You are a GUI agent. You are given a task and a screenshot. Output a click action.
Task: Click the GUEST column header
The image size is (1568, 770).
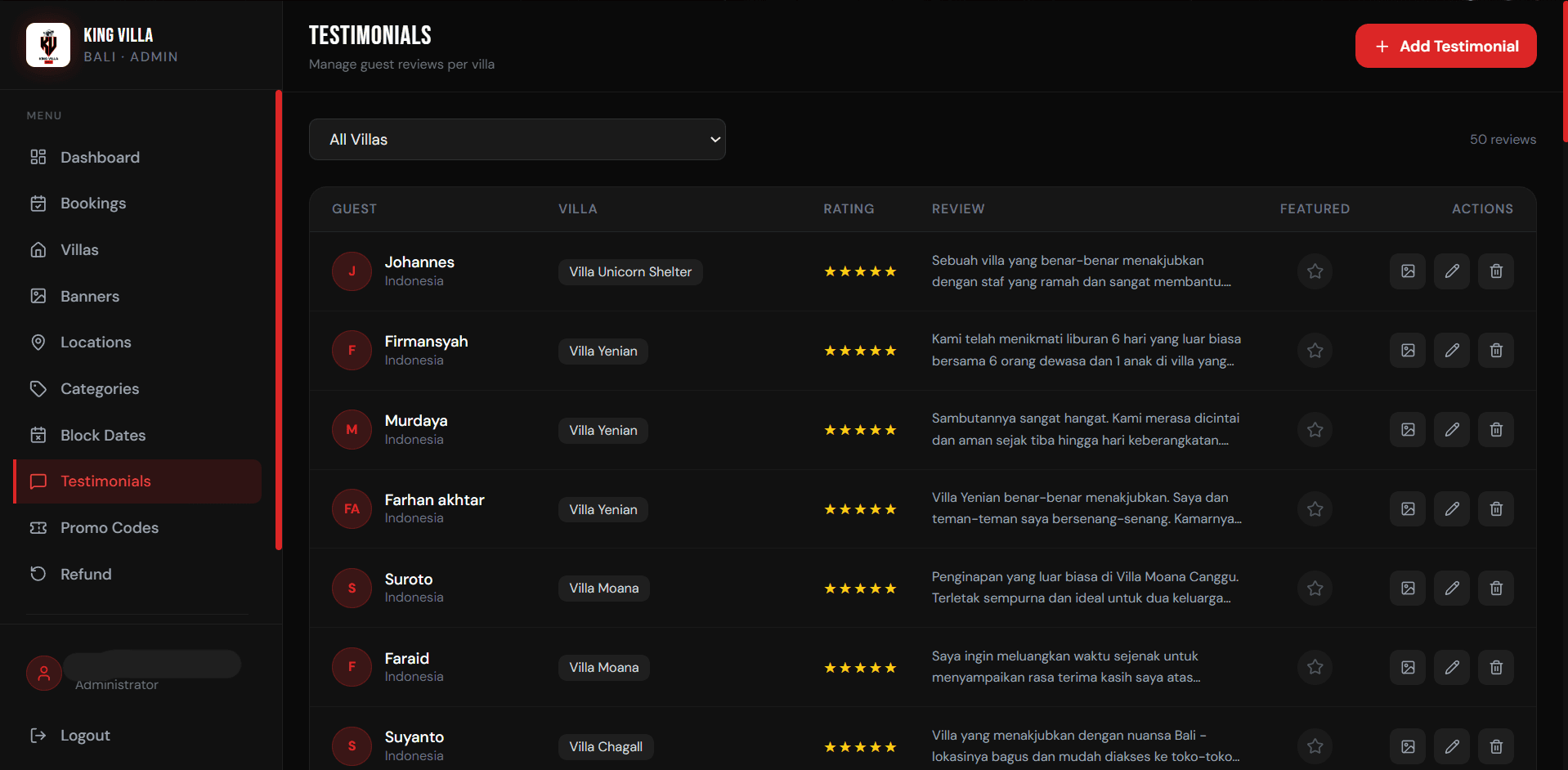coord(354,209)
